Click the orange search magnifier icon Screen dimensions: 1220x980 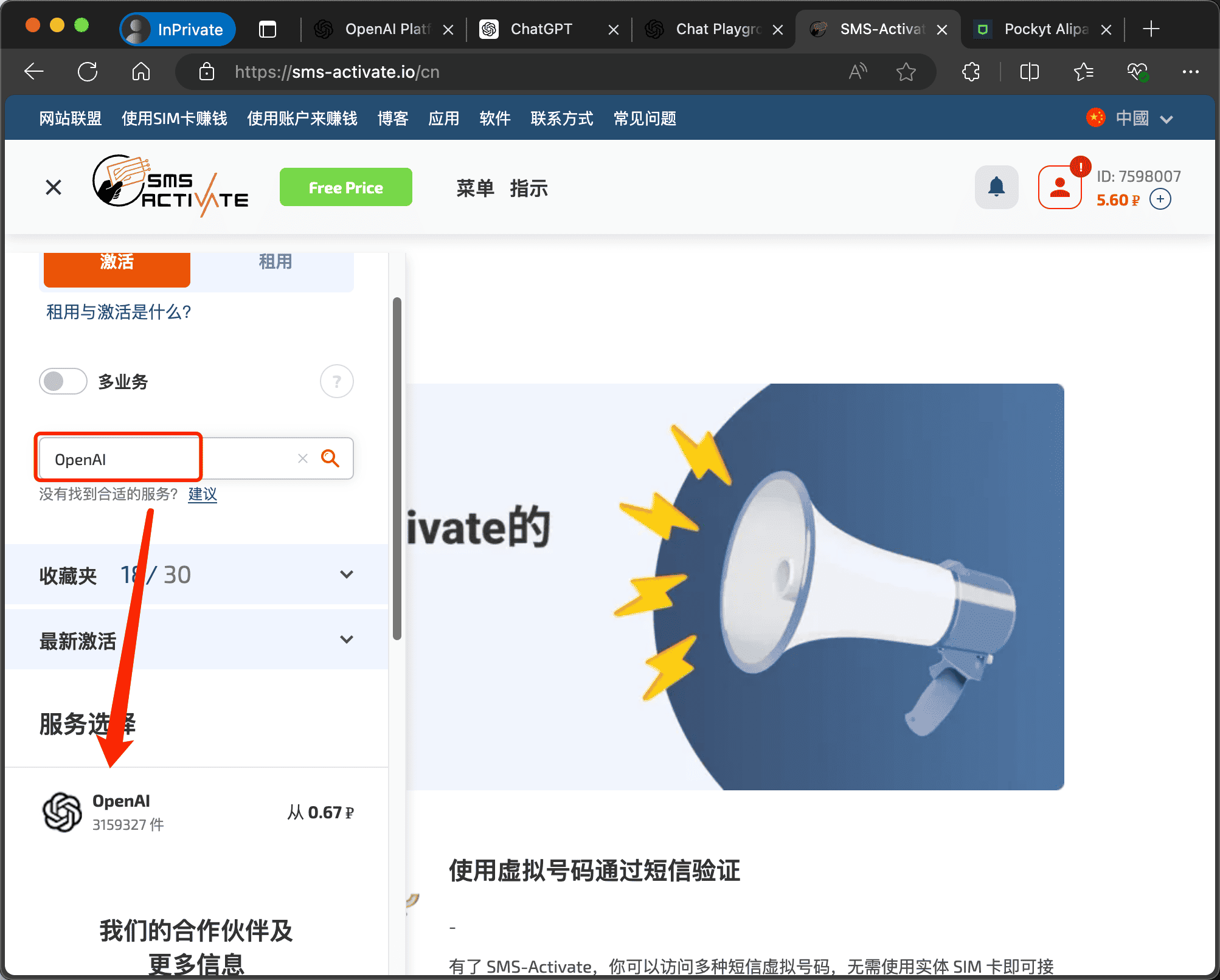pos(330,458)
